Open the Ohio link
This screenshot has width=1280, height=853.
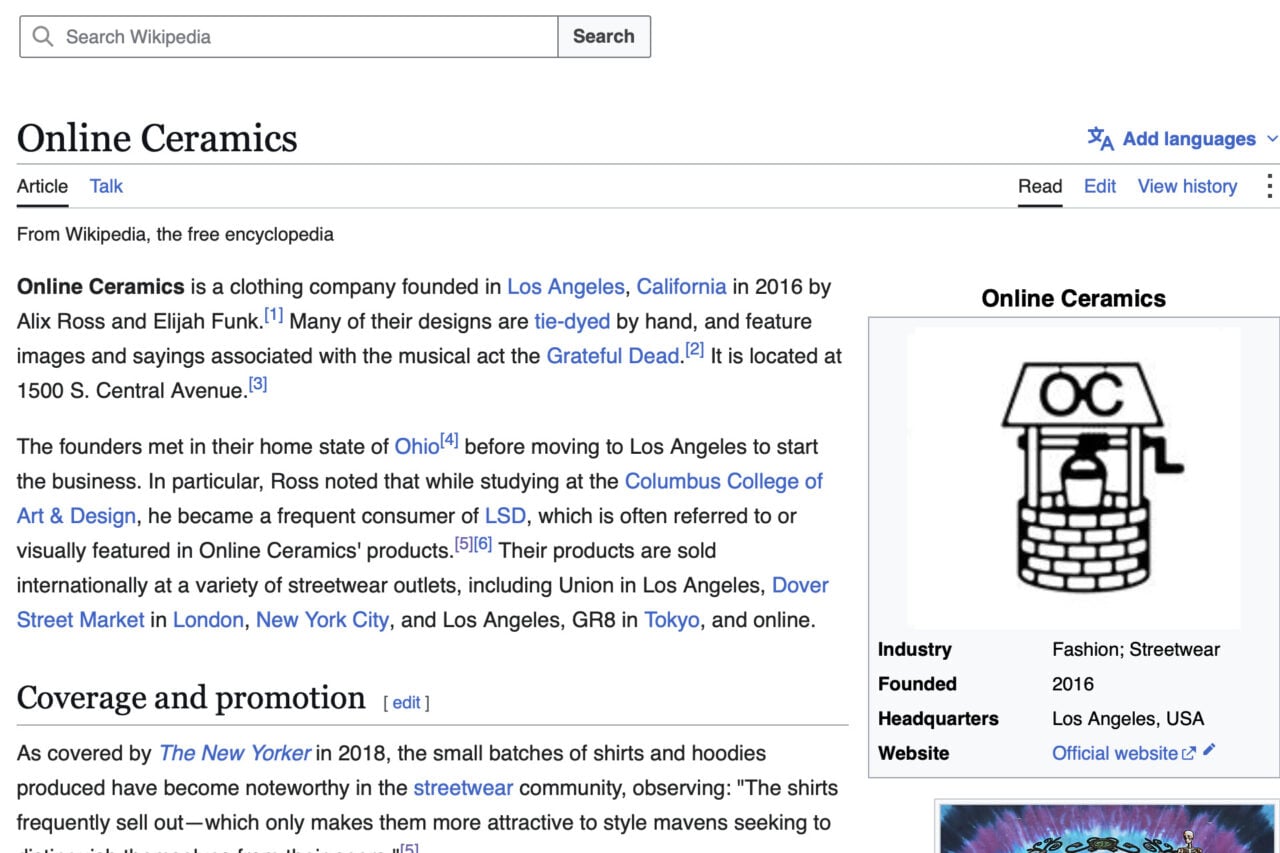point(417,447)
